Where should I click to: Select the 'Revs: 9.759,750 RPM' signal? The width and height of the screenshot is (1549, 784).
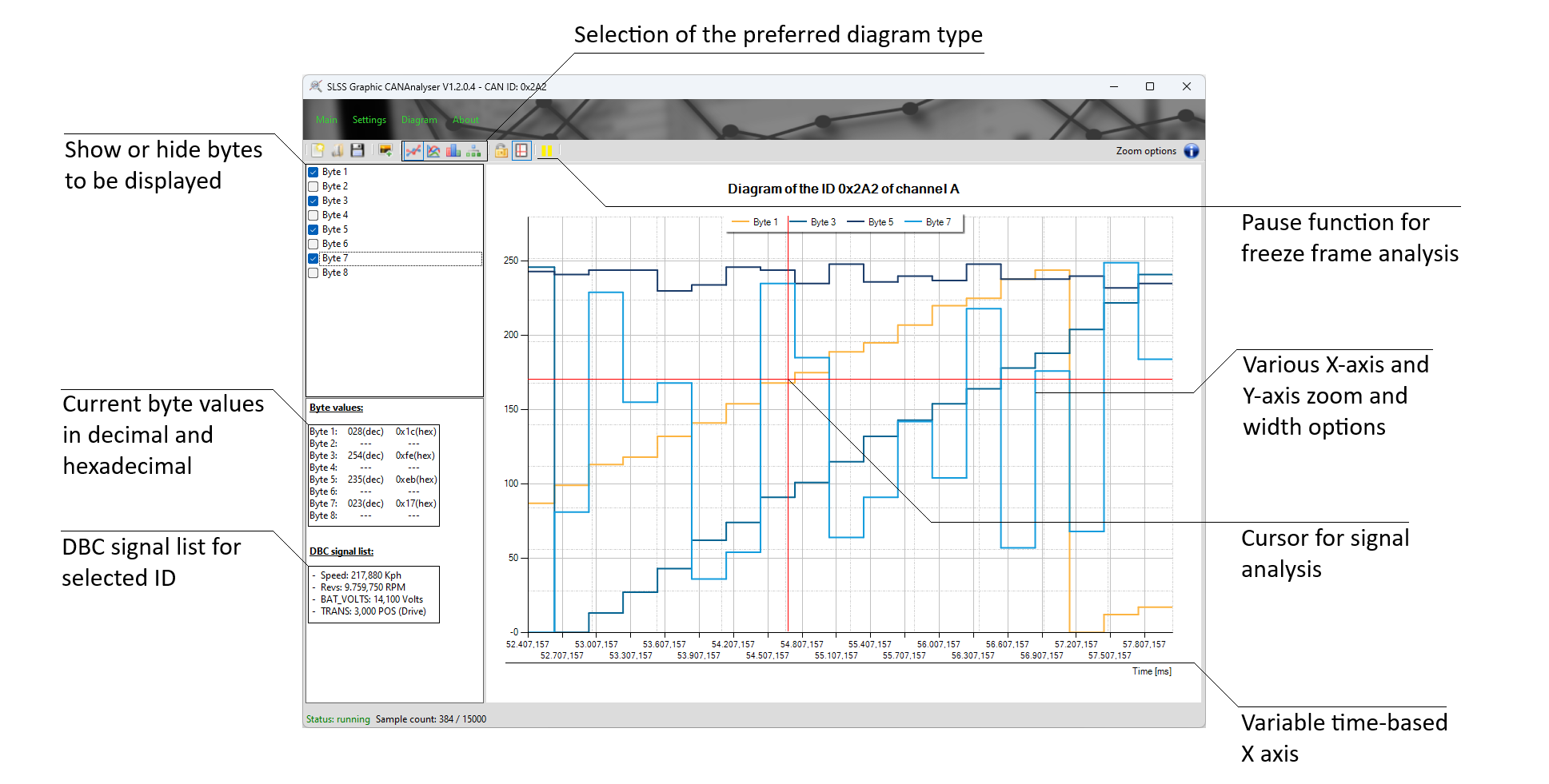click(x=363, y=587)
